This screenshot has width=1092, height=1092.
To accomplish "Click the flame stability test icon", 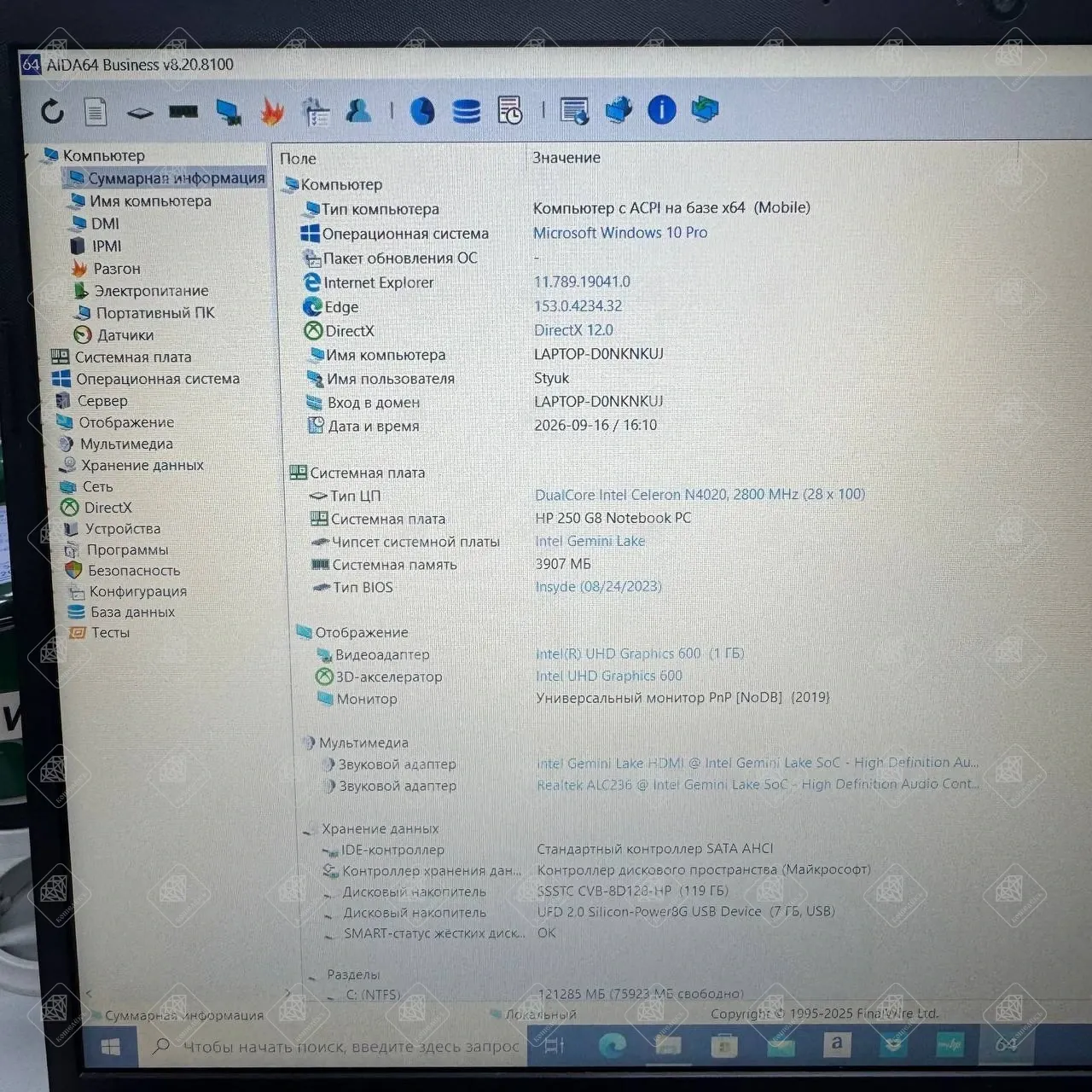I will point(272,112).
